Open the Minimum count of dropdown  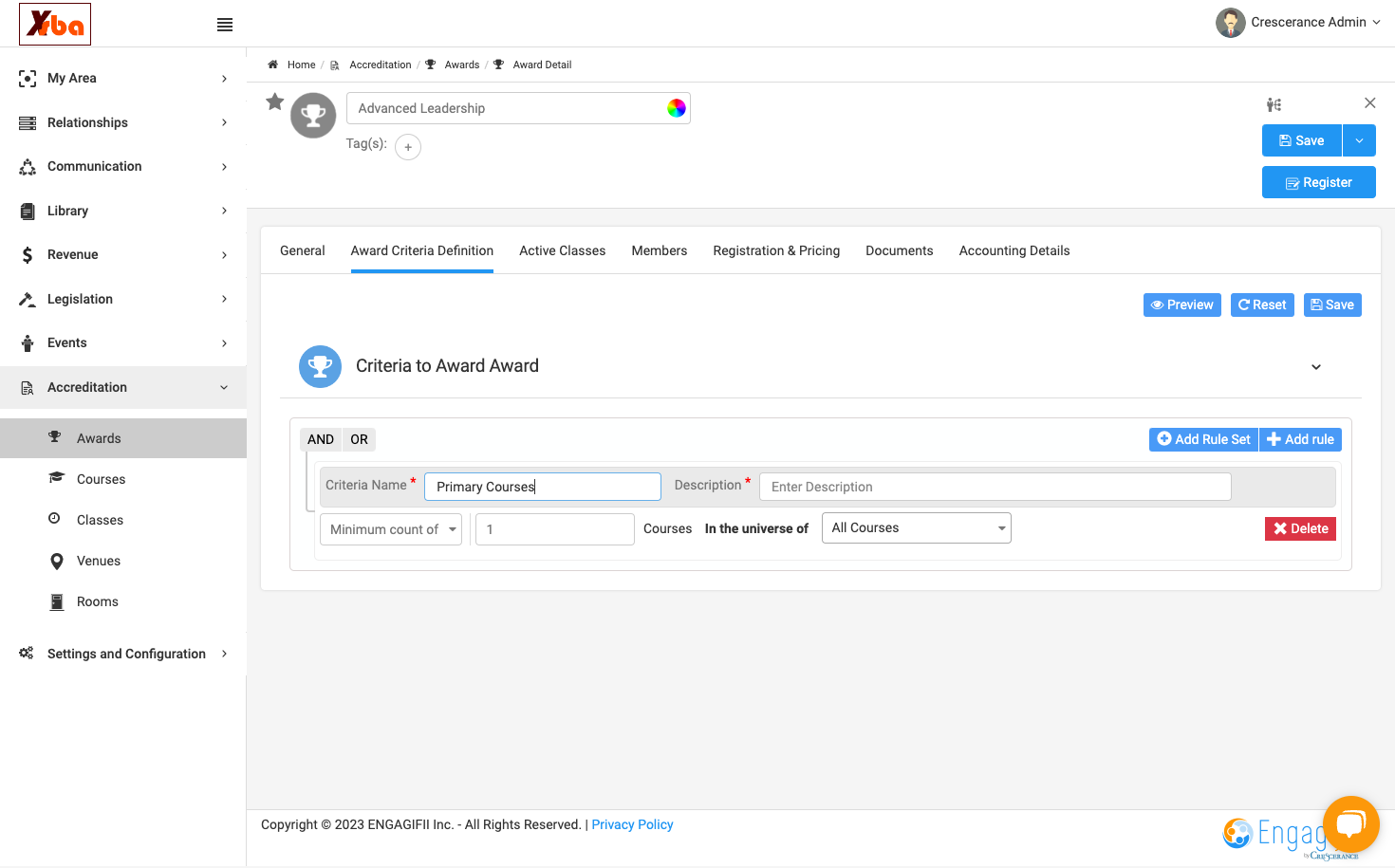tap(391, 529)
